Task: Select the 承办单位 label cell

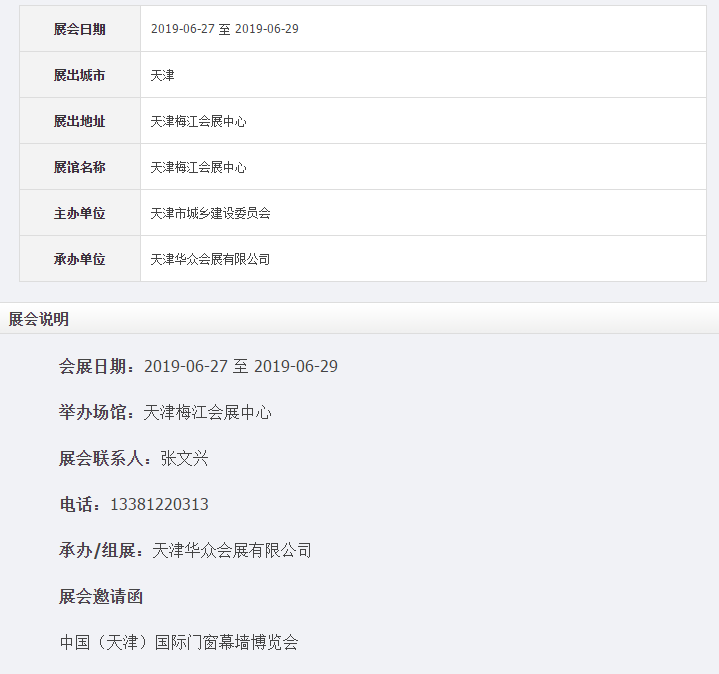Action: [x=80, y=259]
